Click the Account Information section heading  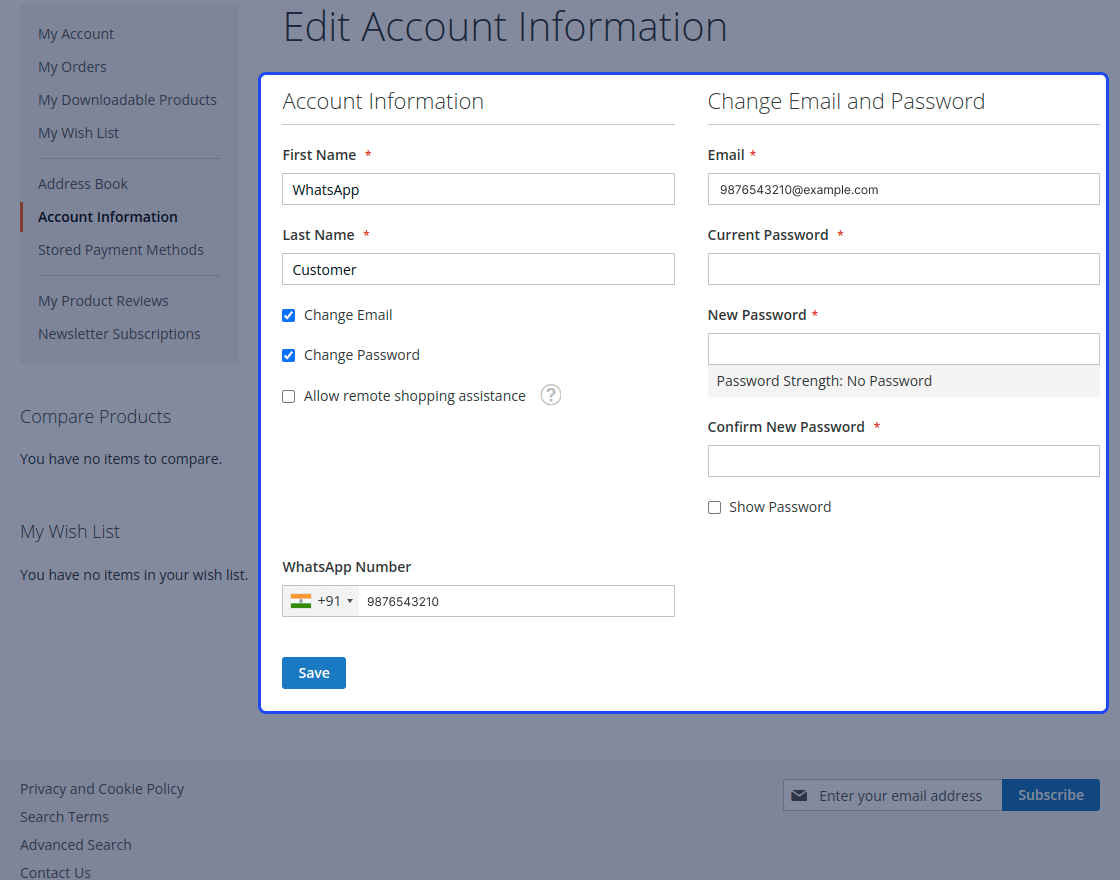tap(383, 101)
